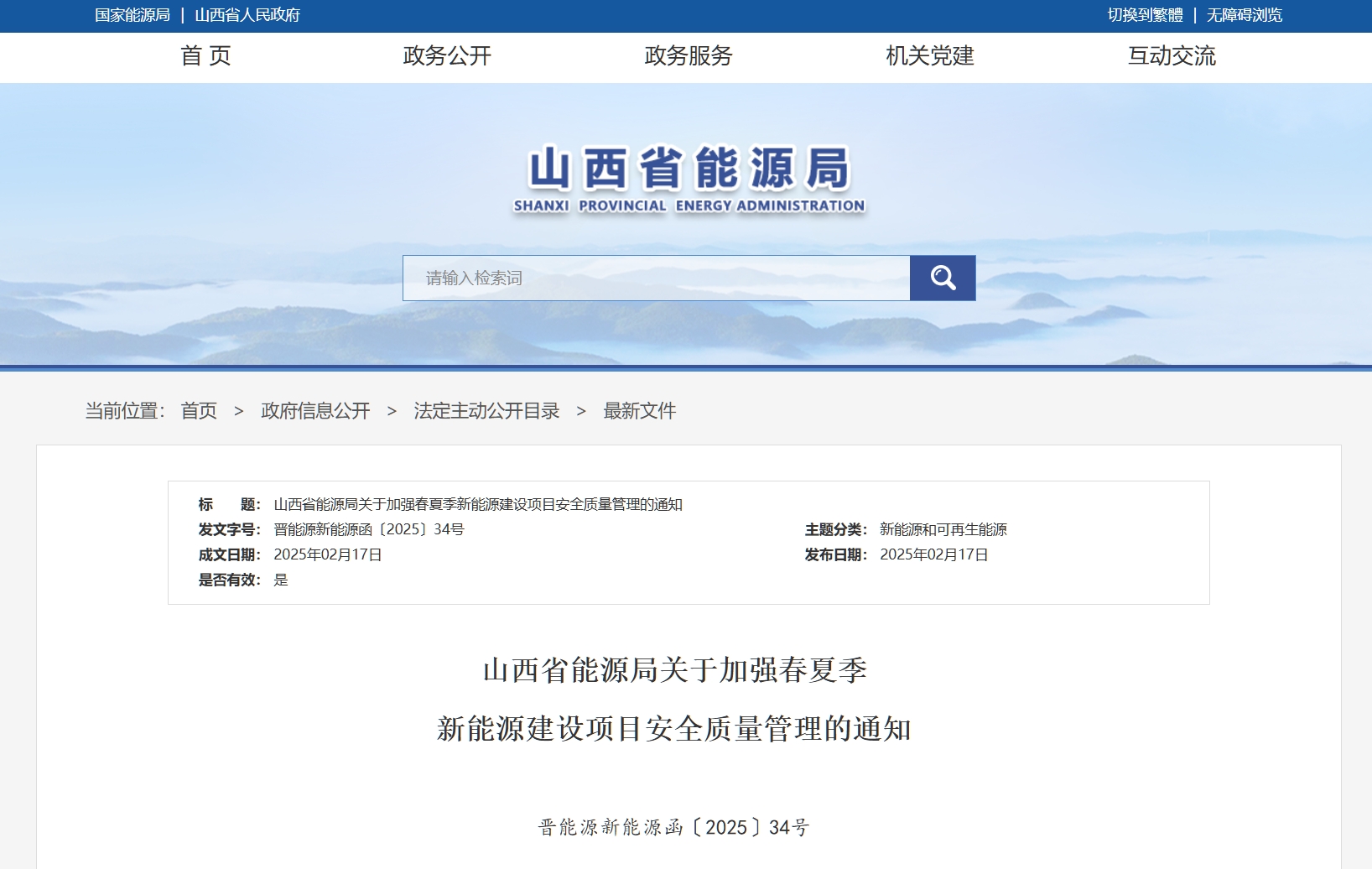This screenshot has width=1372, height=869.
Task: Click the document title in the info box
Action: tap(478, 504)
